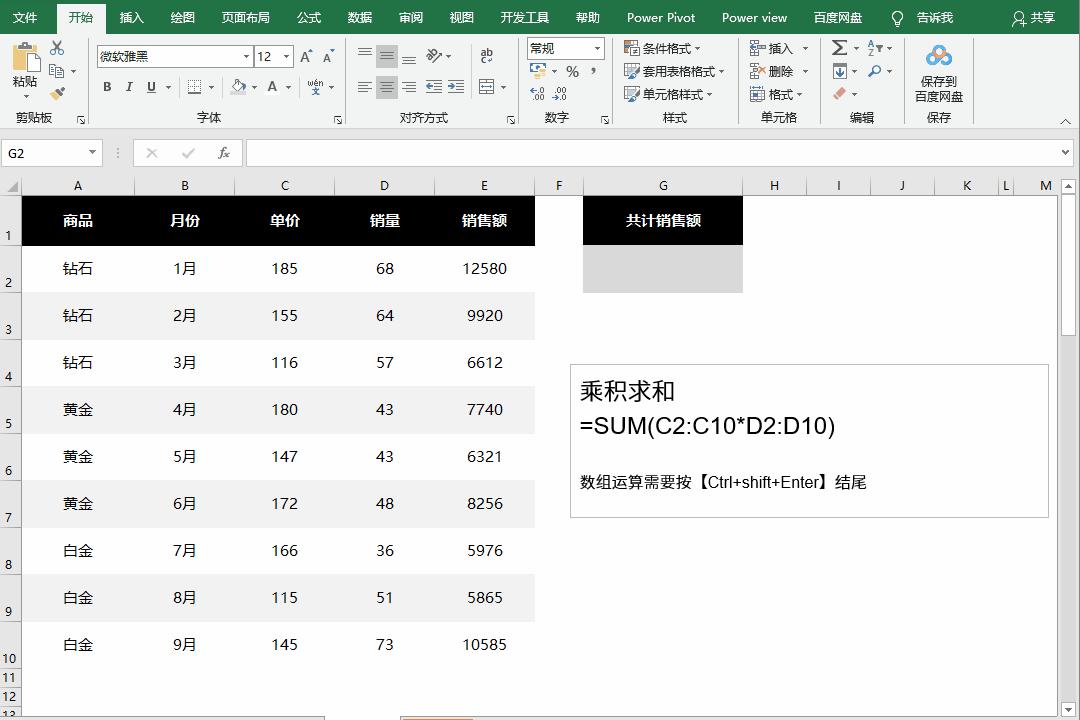The height and width of the screenshot is (720, 1080).
Task: Click the Fill down icon
Action: point(840,71)
